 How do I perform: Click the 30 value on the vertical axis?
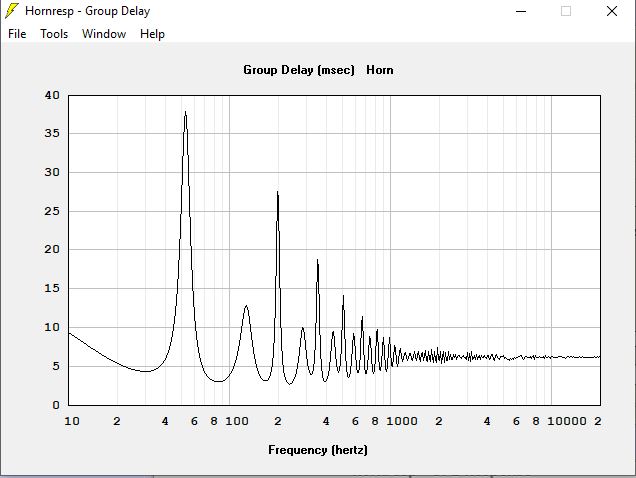(x=52, y=172)
